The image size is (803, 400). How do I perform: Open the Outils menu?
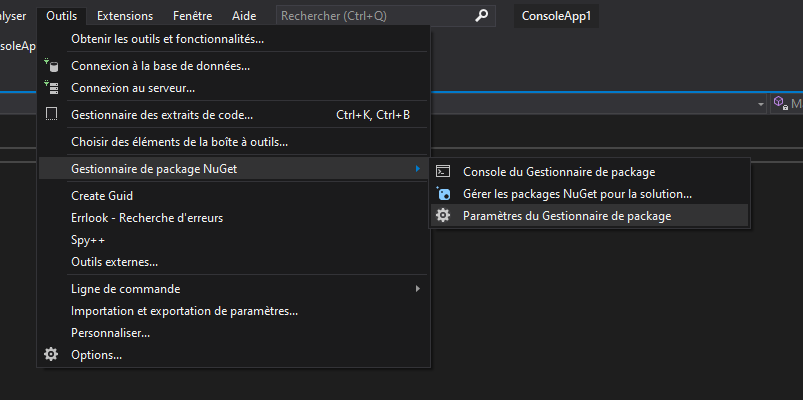pyautogui.click(x=61, y=16)
